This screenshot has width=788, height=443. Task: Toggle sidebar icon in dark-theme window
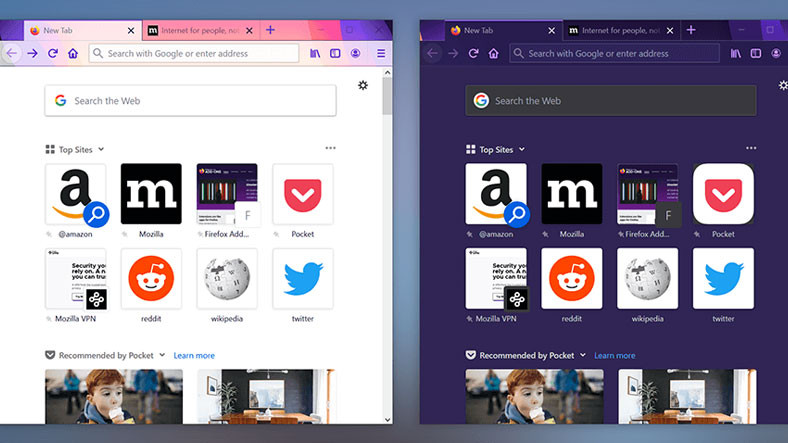point(756,53)
